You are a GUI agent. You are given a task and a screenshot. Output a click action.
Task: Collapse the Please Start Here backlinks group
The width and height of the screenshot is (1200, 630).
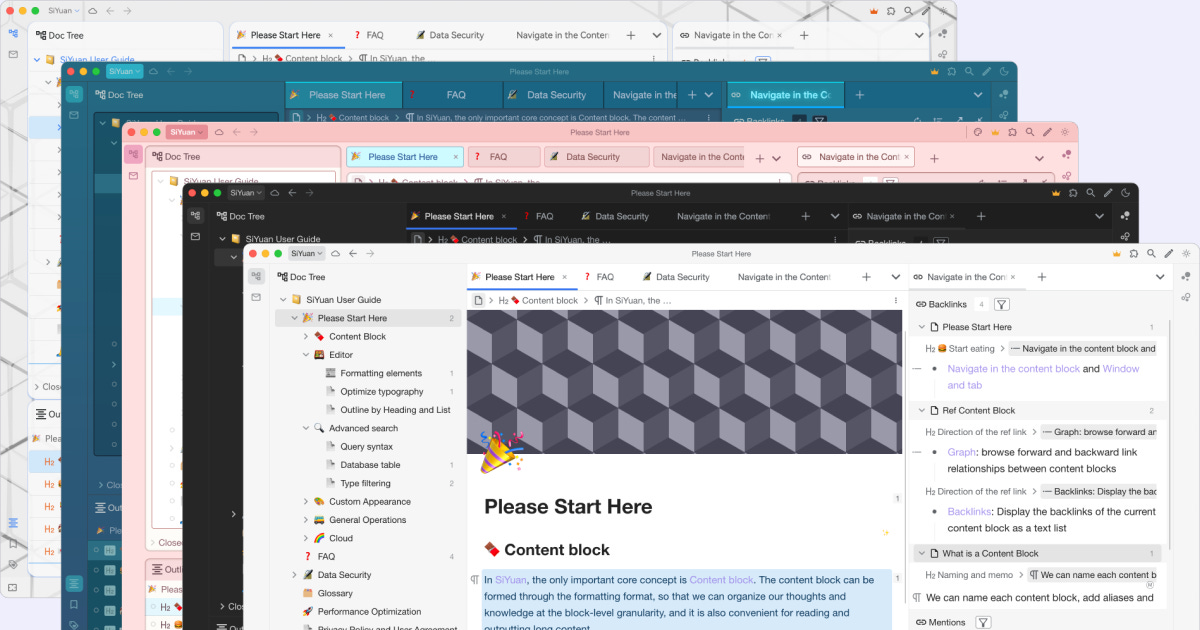coord(922,327)
